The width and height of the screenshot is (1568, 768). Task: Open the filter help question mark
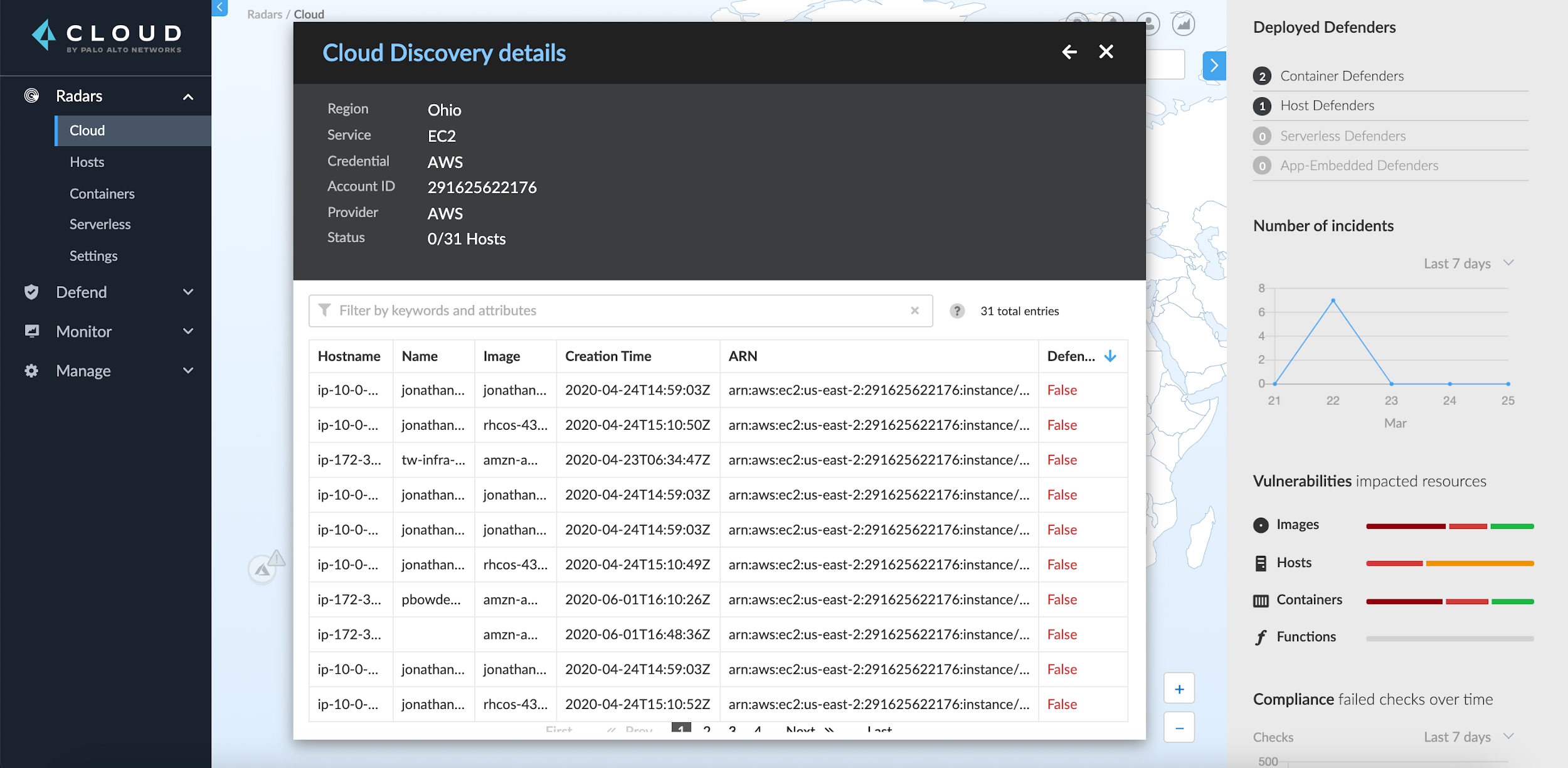(x=956, y=311)
